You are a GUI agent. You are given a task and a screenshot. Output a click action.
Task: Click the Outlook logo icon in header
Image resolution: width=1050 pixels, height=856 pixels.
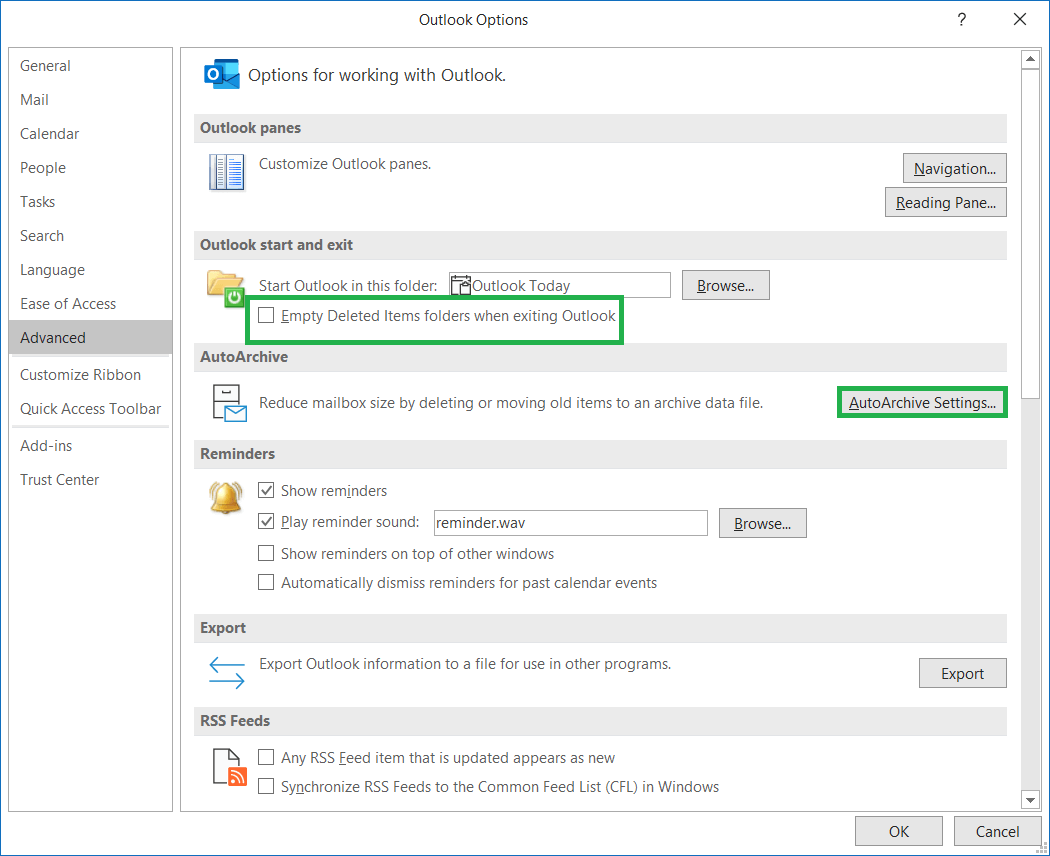coord(222,74)
